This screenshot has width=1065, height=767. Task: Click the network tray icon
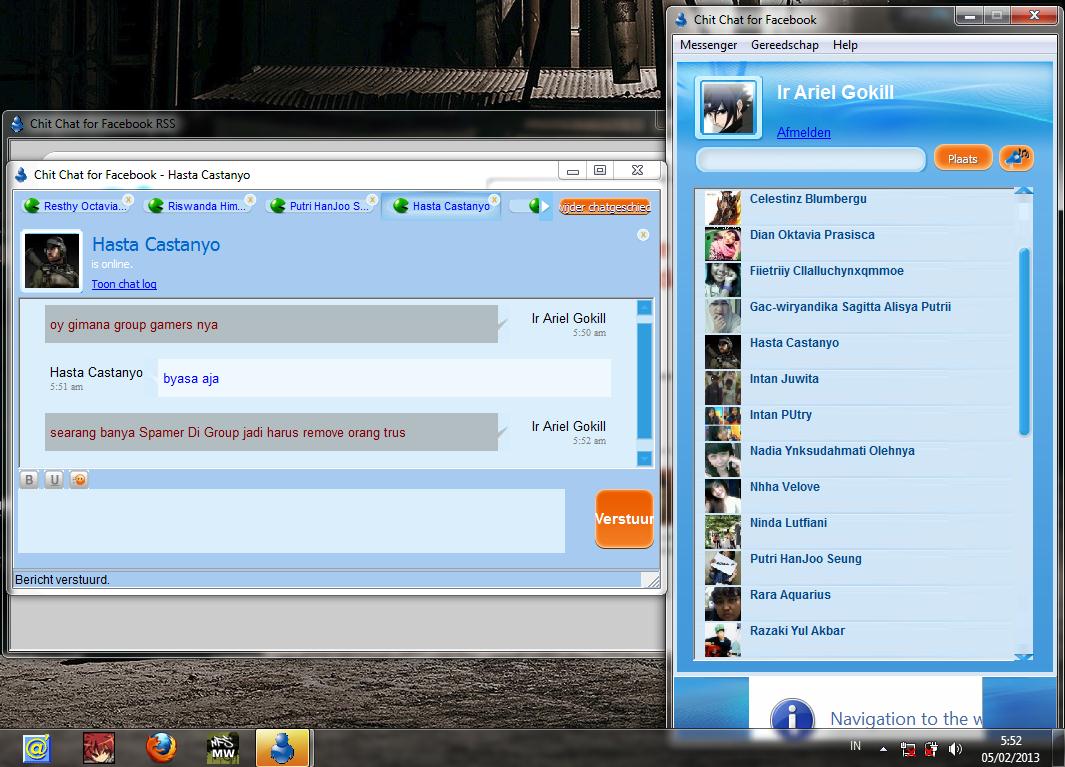pos(907,749)
